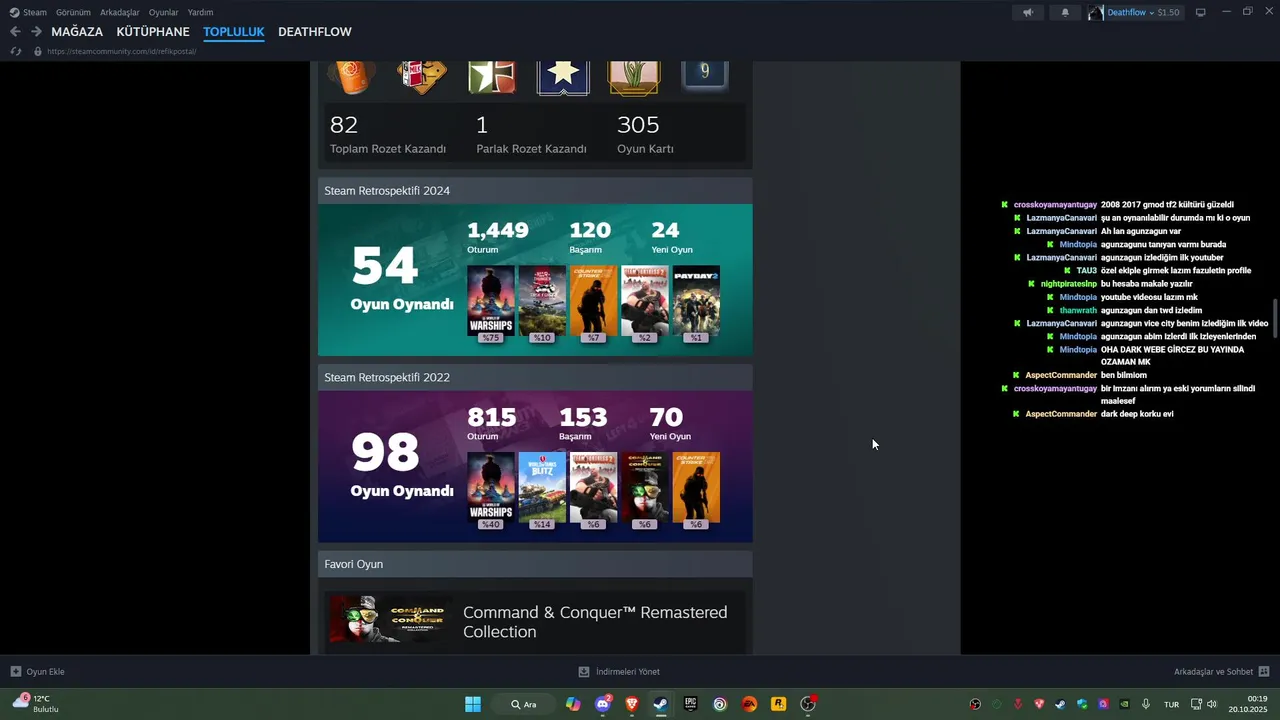Image resolution: width=1280 pixels, height=720 pixels.
Task: Click the TAU3 username in chat
Action: 1086,271
